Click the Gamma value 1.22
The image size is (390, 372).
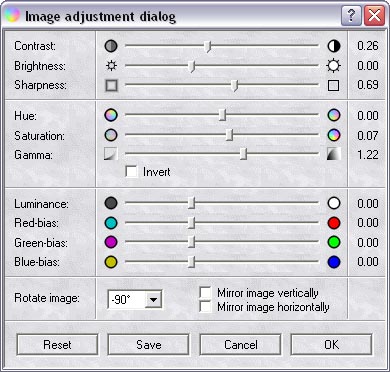click(x=368, y=155)
